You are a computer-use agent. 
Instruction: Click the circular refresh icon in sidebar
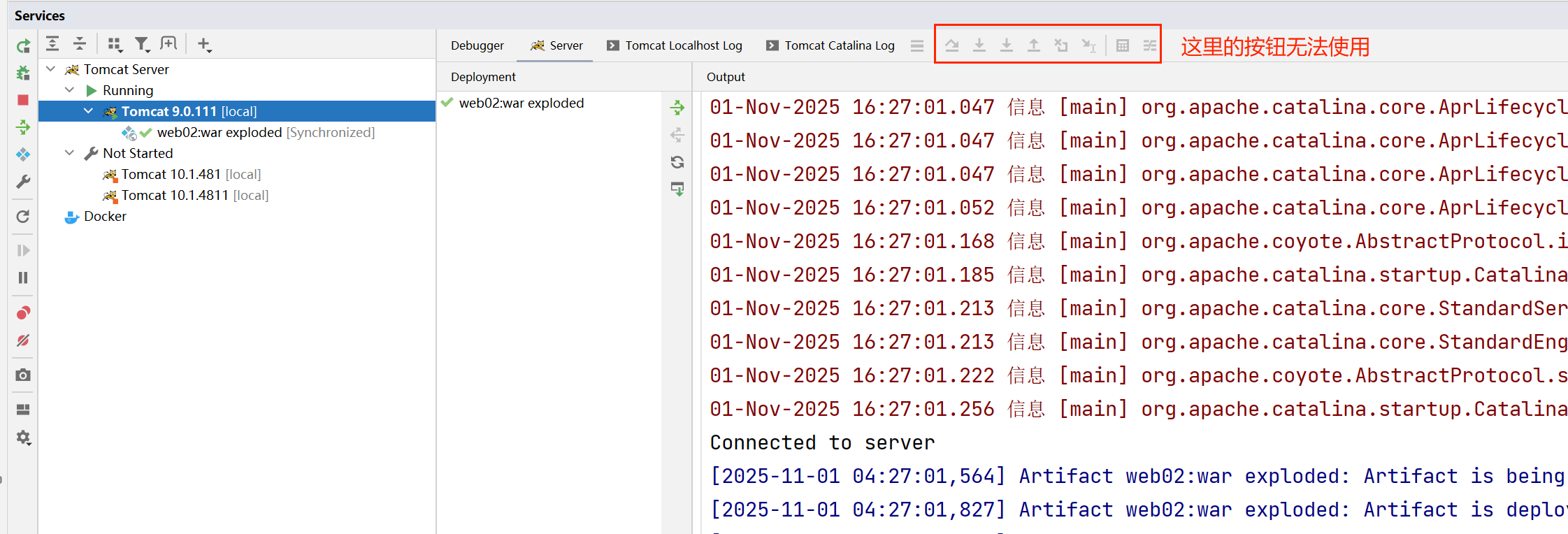click(x=23, y=217)
